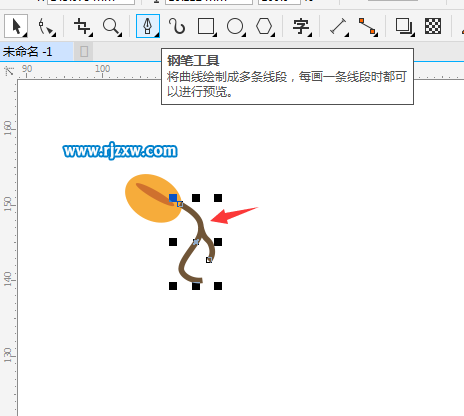Select the Drop shadow tool
This screenshot has height=416, width=464.
pyautogui.click(x=405, y=26)
